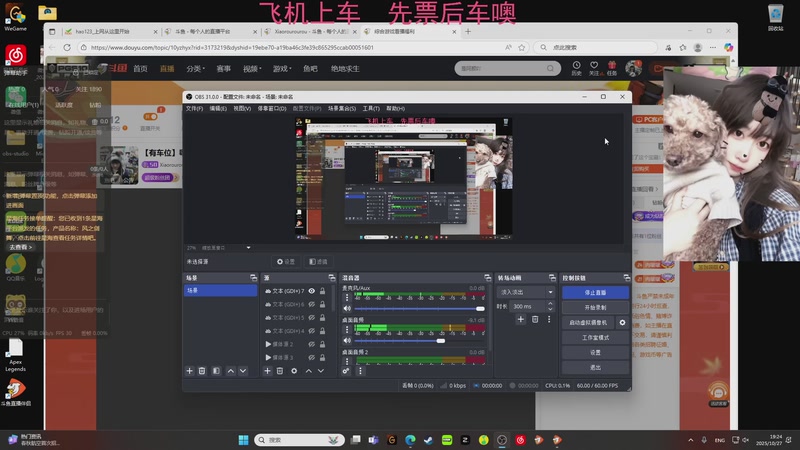Open advanced audio properties gears icon

coord(346,371)
